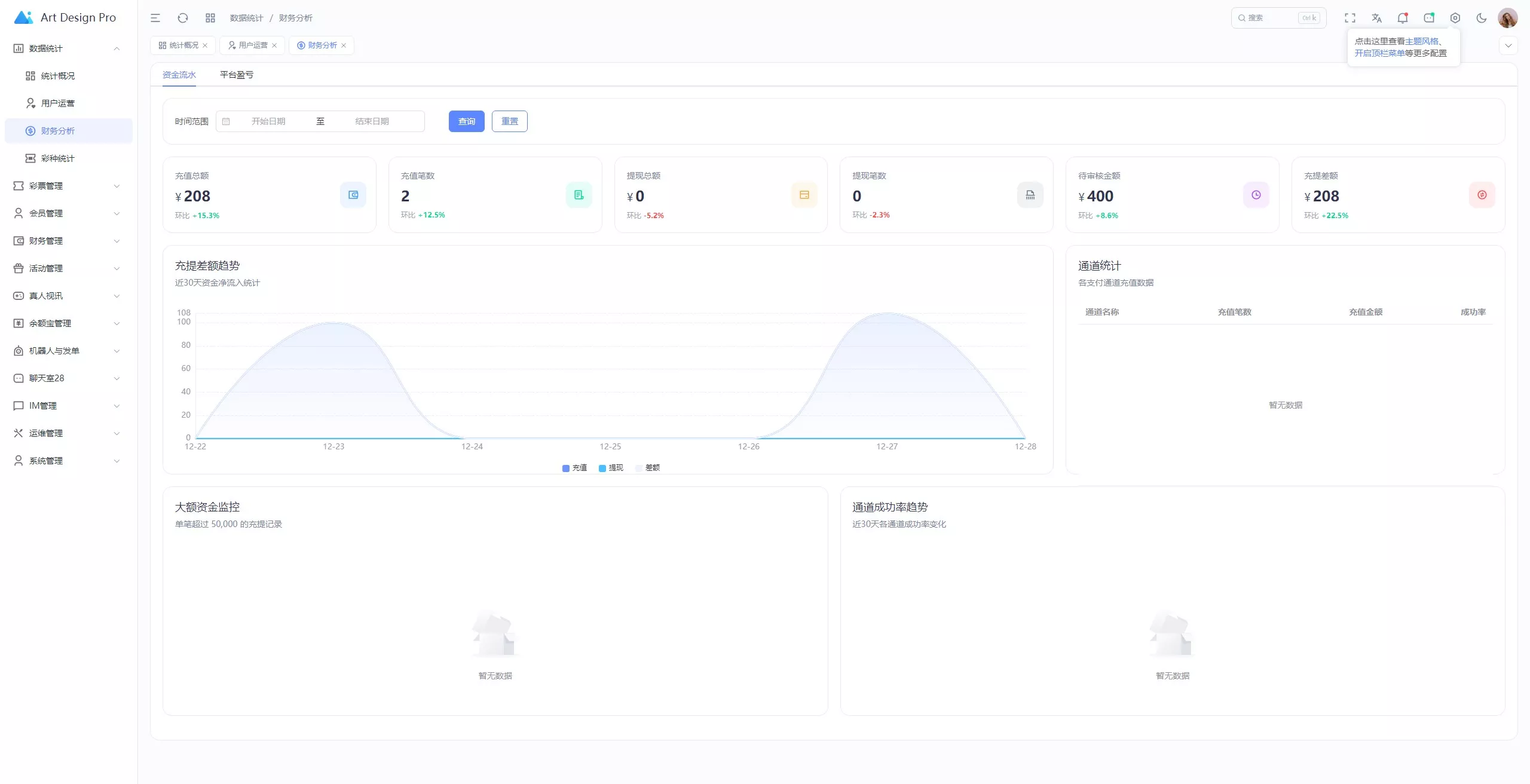Open the language translation icon
The width and height of the screenshot is (1530, 784).
1376,18
